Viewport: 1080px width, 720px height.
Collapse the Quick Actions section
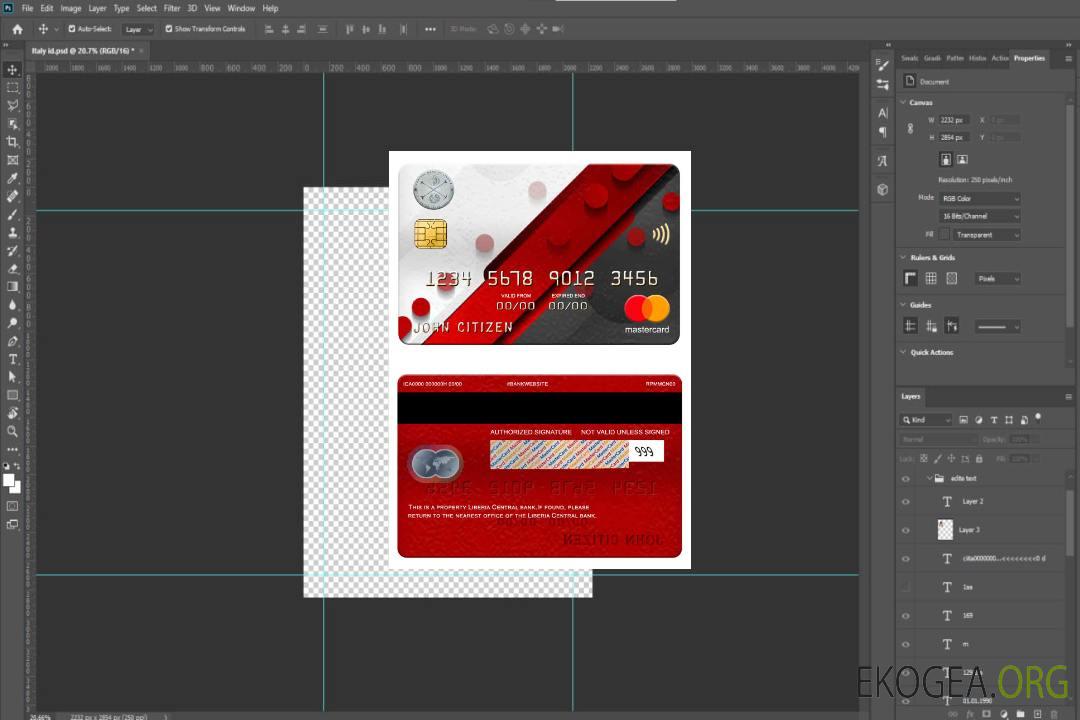click(x=904, y=352)
